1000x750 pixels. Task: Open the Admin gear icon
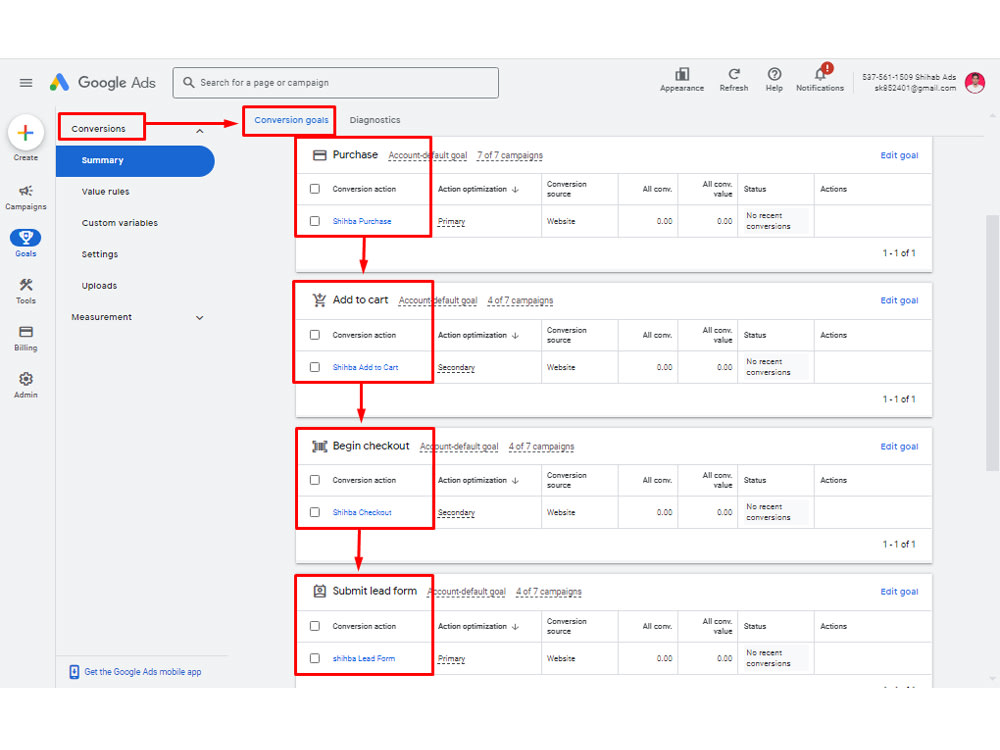pyautogui.click(x=26, y=379)
